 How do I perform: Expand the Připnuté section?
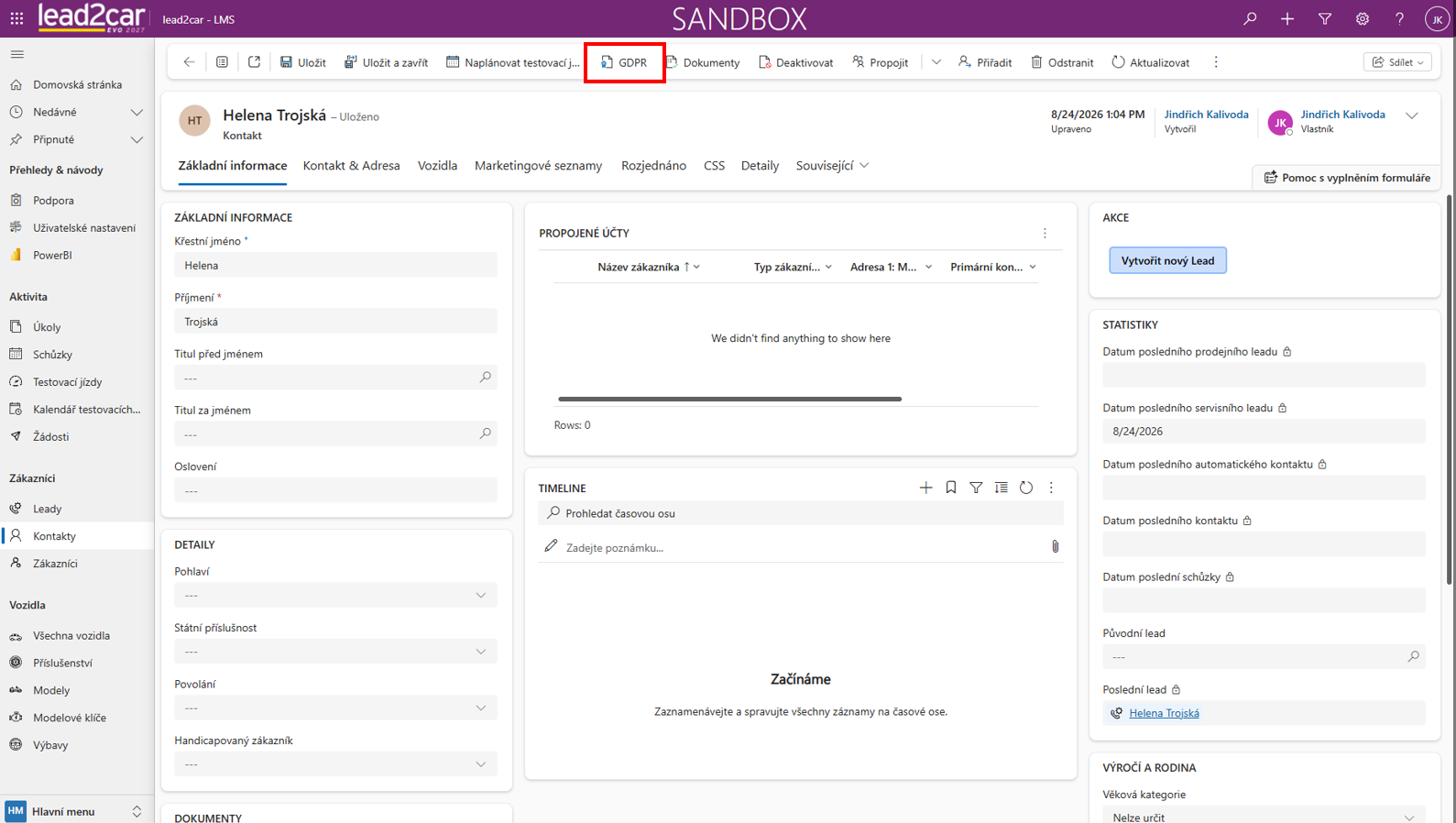[x=137, y=139]
